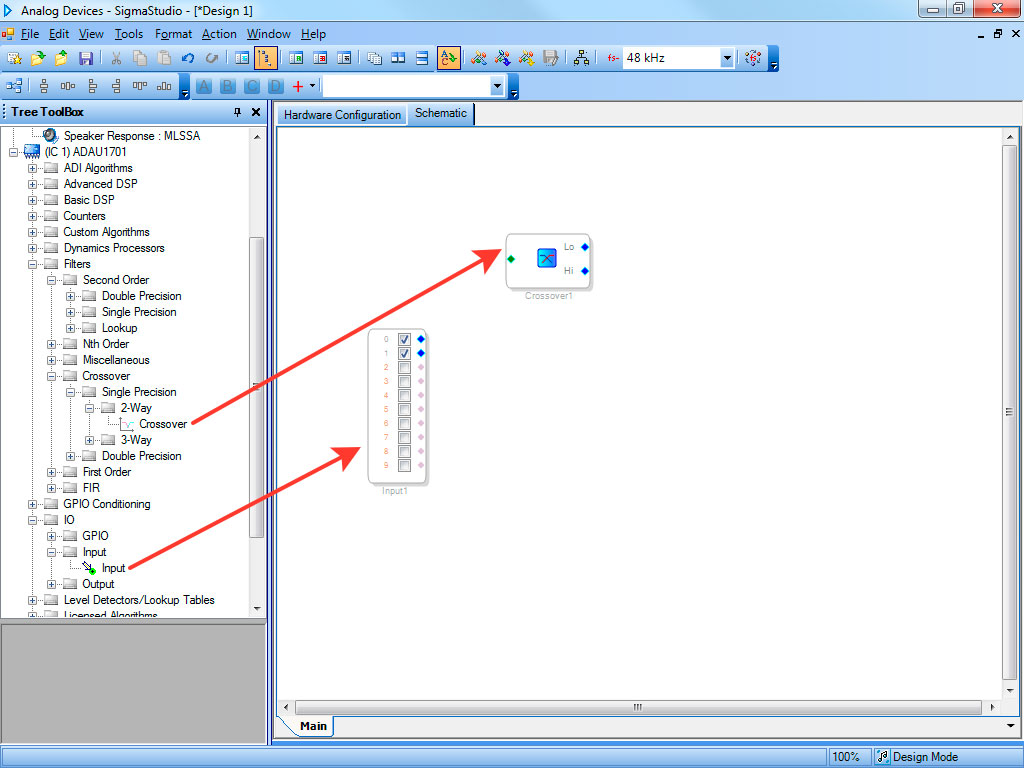Enable input channel 9 checkbox
The width and height of the screenshot is (1024, 768).
[x=404, y=466]
